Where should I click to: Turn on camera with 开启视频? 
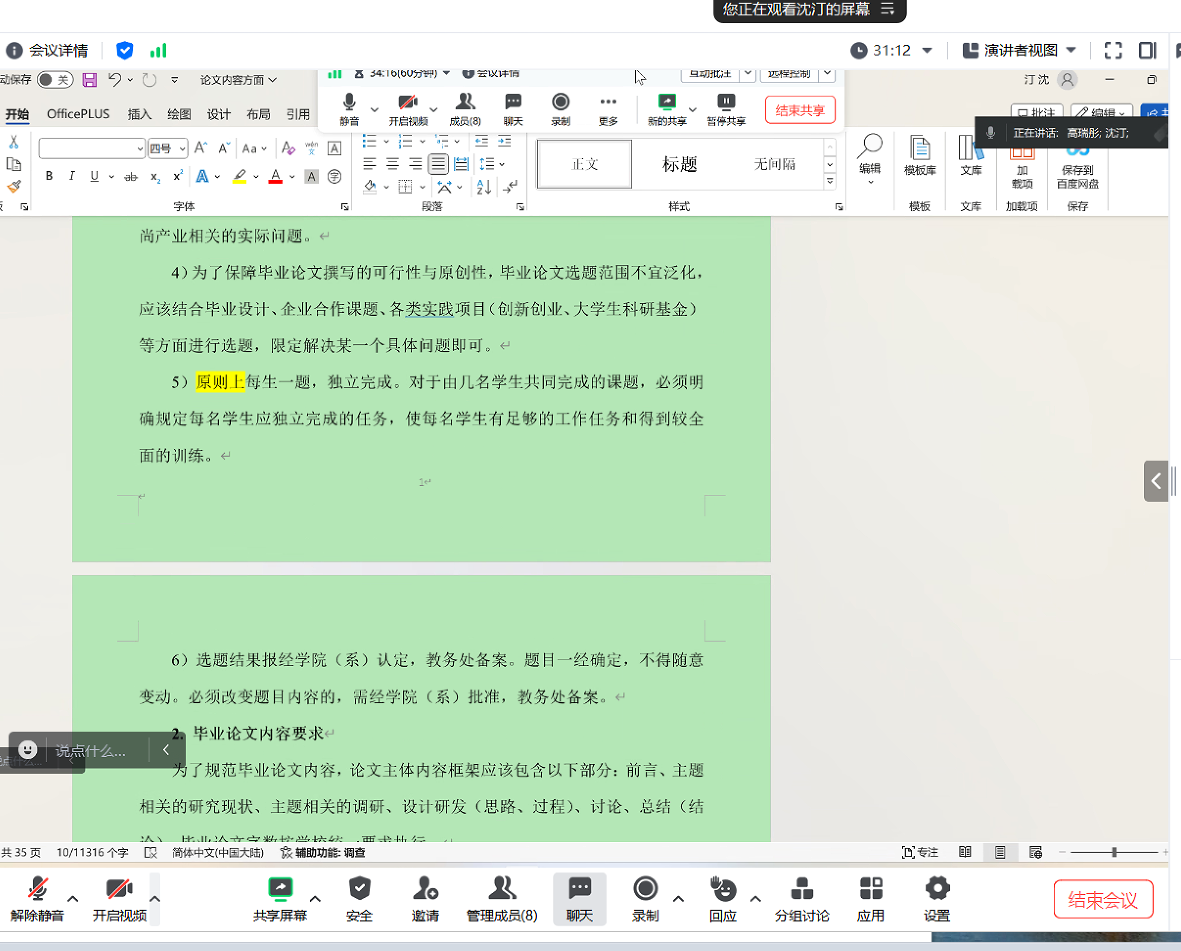pos(119,889)
